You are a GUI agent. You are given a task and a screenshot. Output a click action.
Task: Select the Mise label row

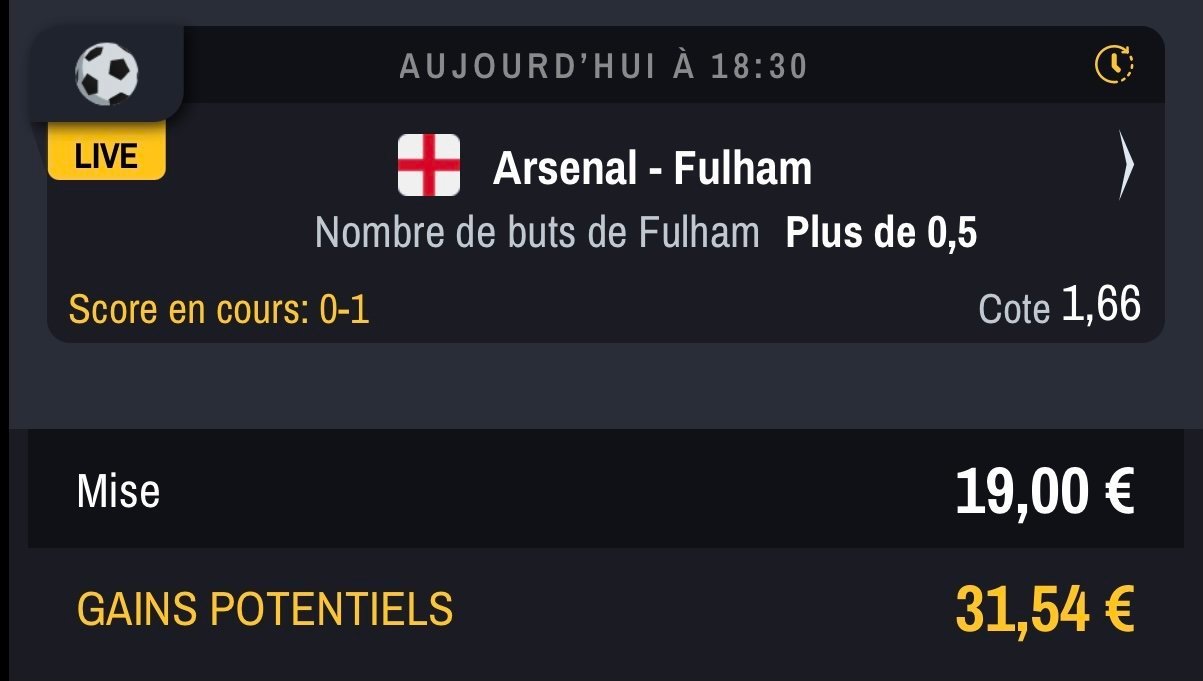tap(602, 491)
